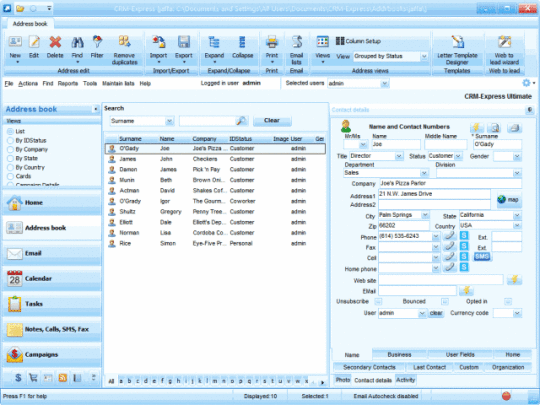This screenshot has height=405, width=540.
Task: Open the Remove duplicates tool
Action: coord(124,50)
